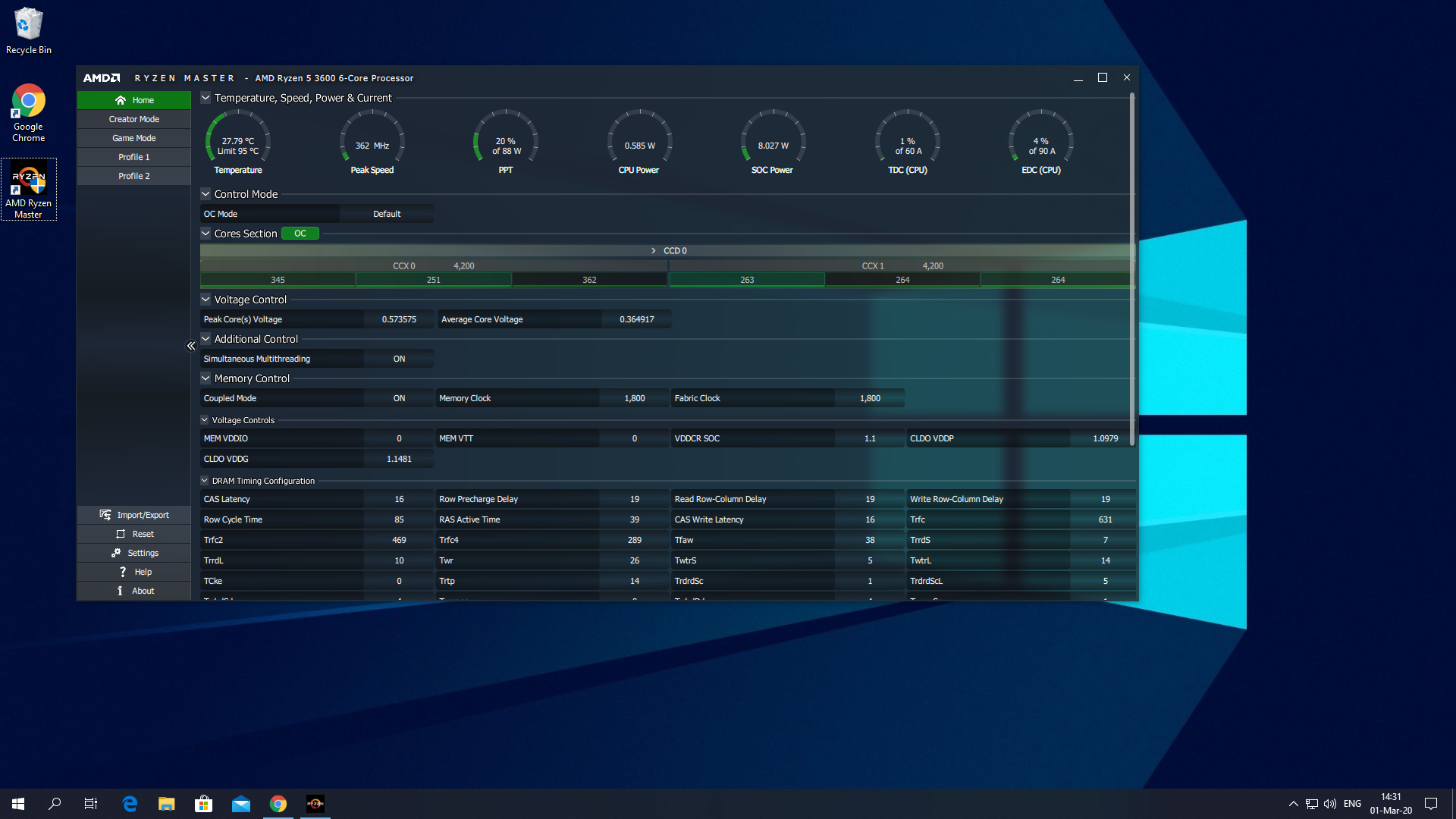Open Profile 1 tab
This screenshot has height=819, width=1456.
pos(133,157)
